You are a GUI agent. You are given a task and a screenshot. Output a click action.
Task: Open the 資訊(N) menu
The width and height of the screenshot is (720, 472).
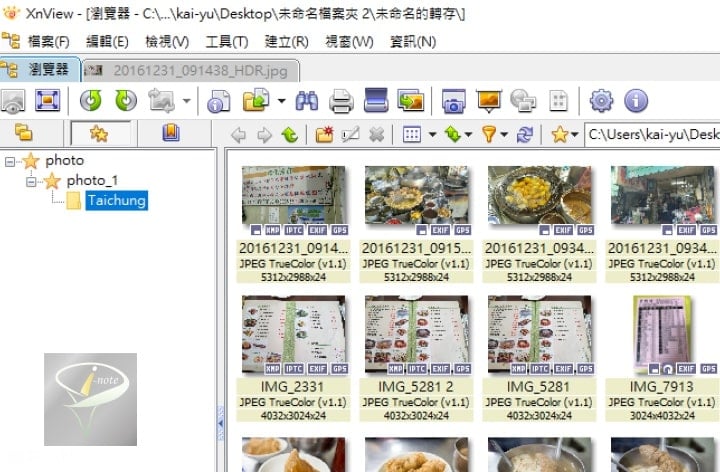click(413, 42)
